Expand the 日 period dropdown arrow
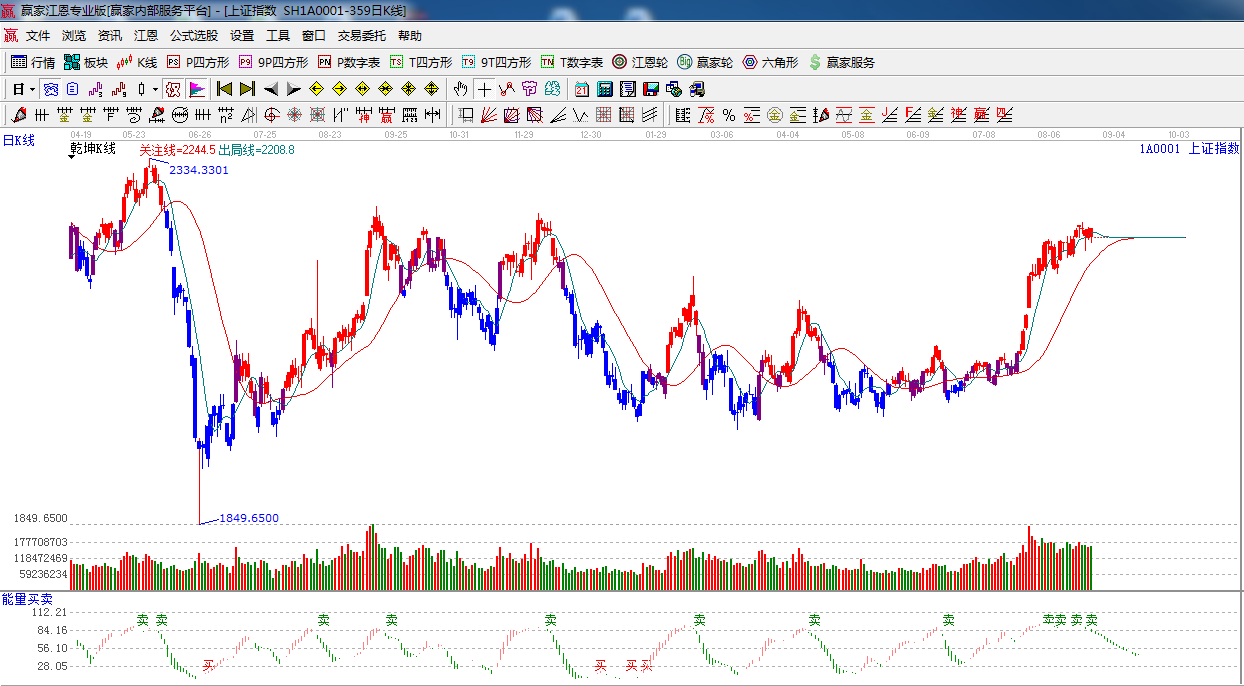This screenshot has width=1244, height=686. coord(32,89)
